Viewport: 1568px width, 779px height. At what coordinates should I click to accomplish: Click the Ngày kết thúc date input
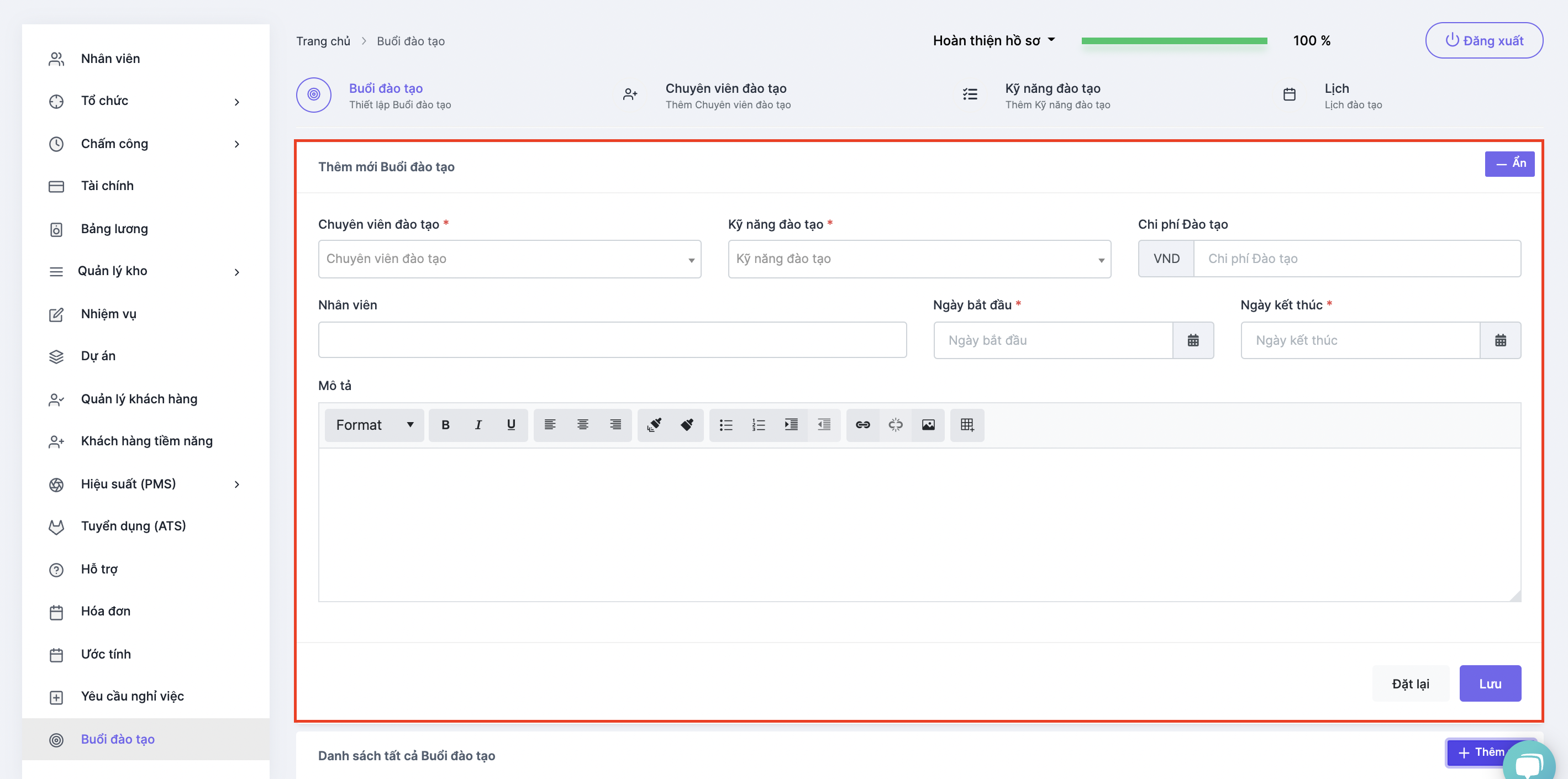pos(1360,340)
